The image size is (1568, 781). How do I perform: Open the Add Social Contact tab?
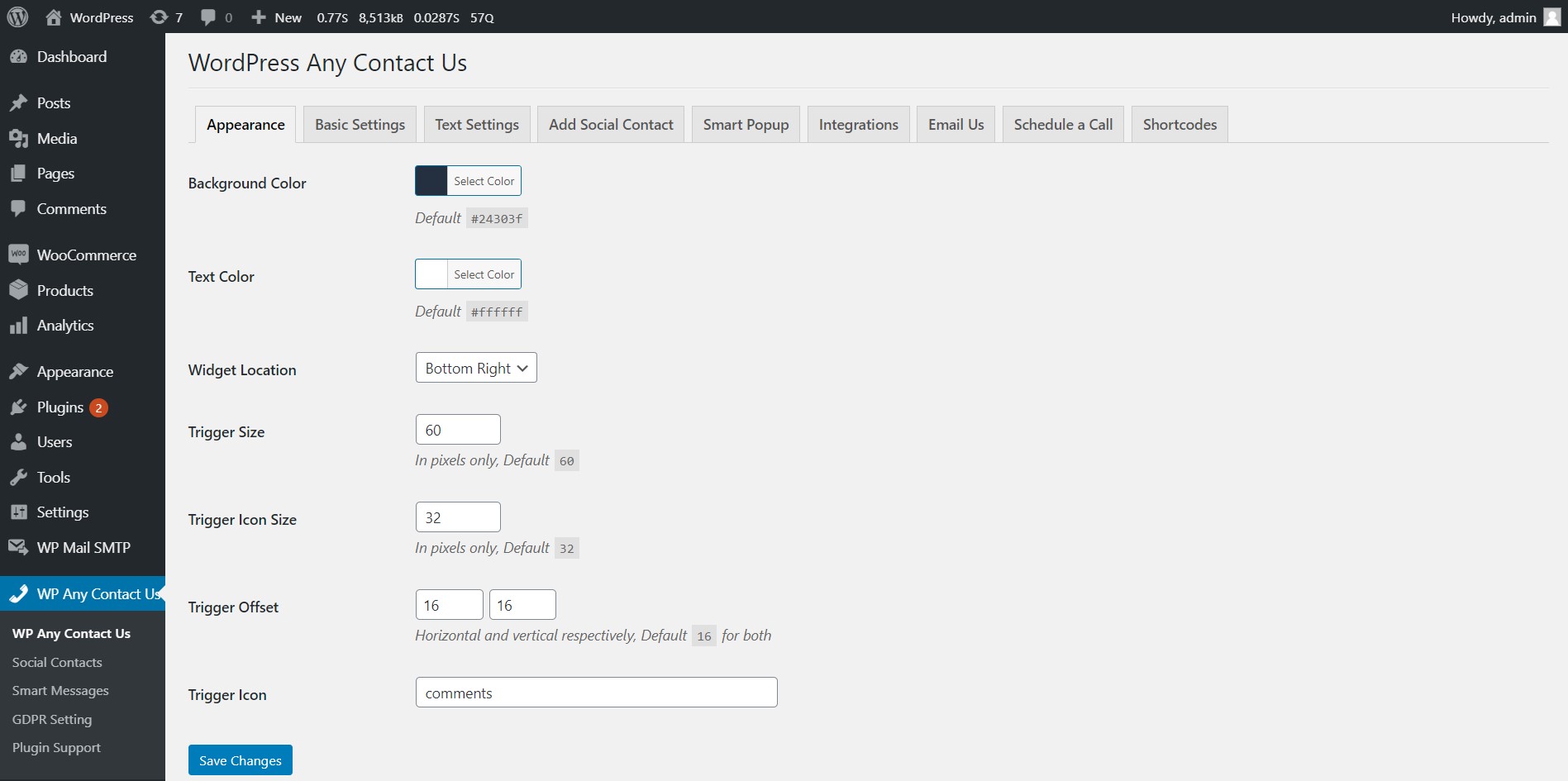point(611,125)
